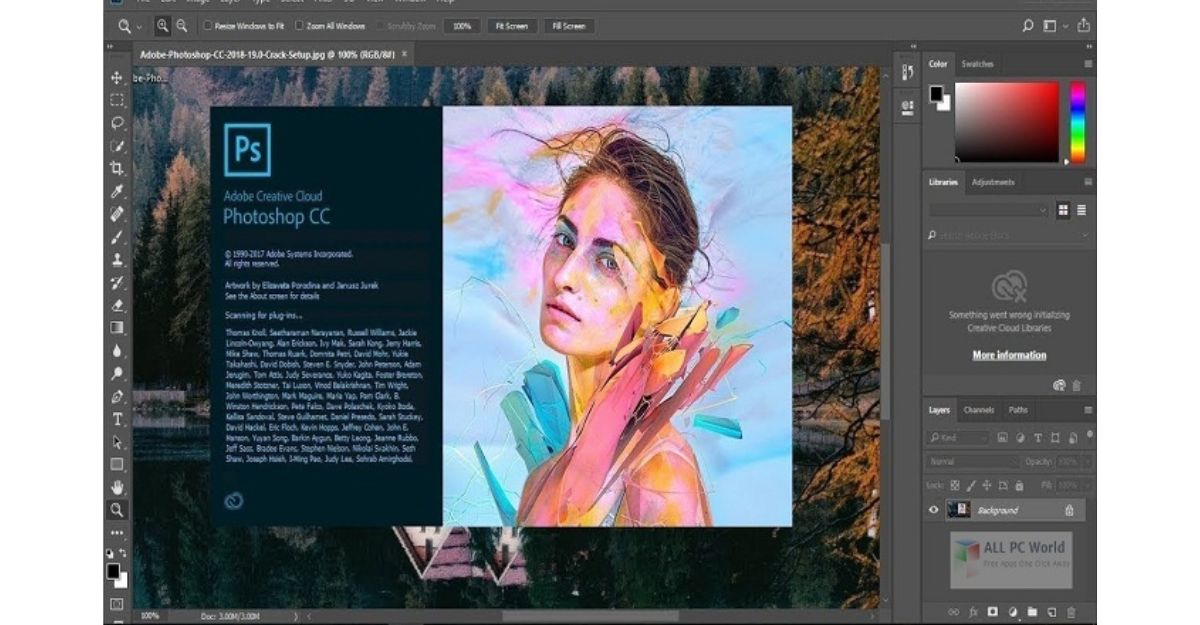This screenshot has width=1200, height=625.
Task: Select the Pen tool
Action: 117,396
